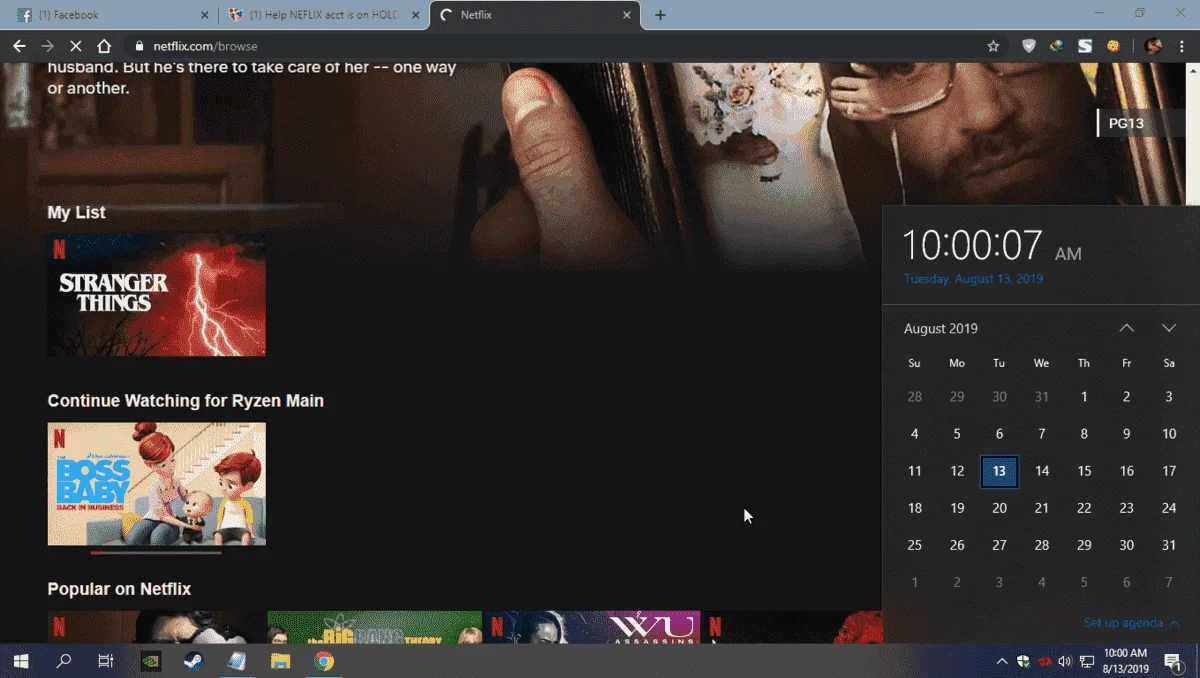This screenshot has height=678, width=1200.
Task: Expand the Set up agenda panel
Action: pyautogui.click(x=1131, y=623)
